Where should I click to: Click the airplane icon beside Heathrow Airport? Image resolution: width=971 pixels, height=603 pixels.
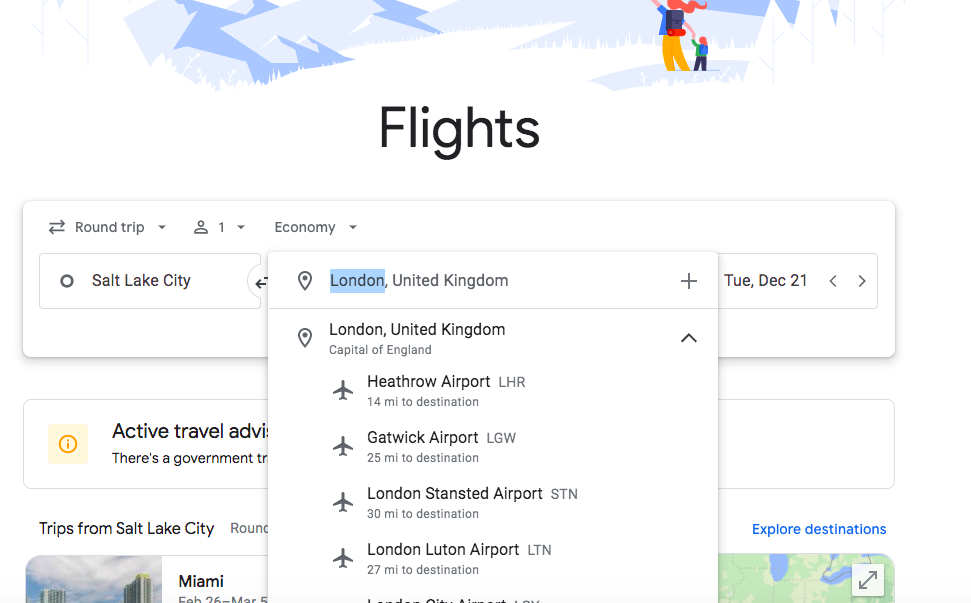point(343,390)
